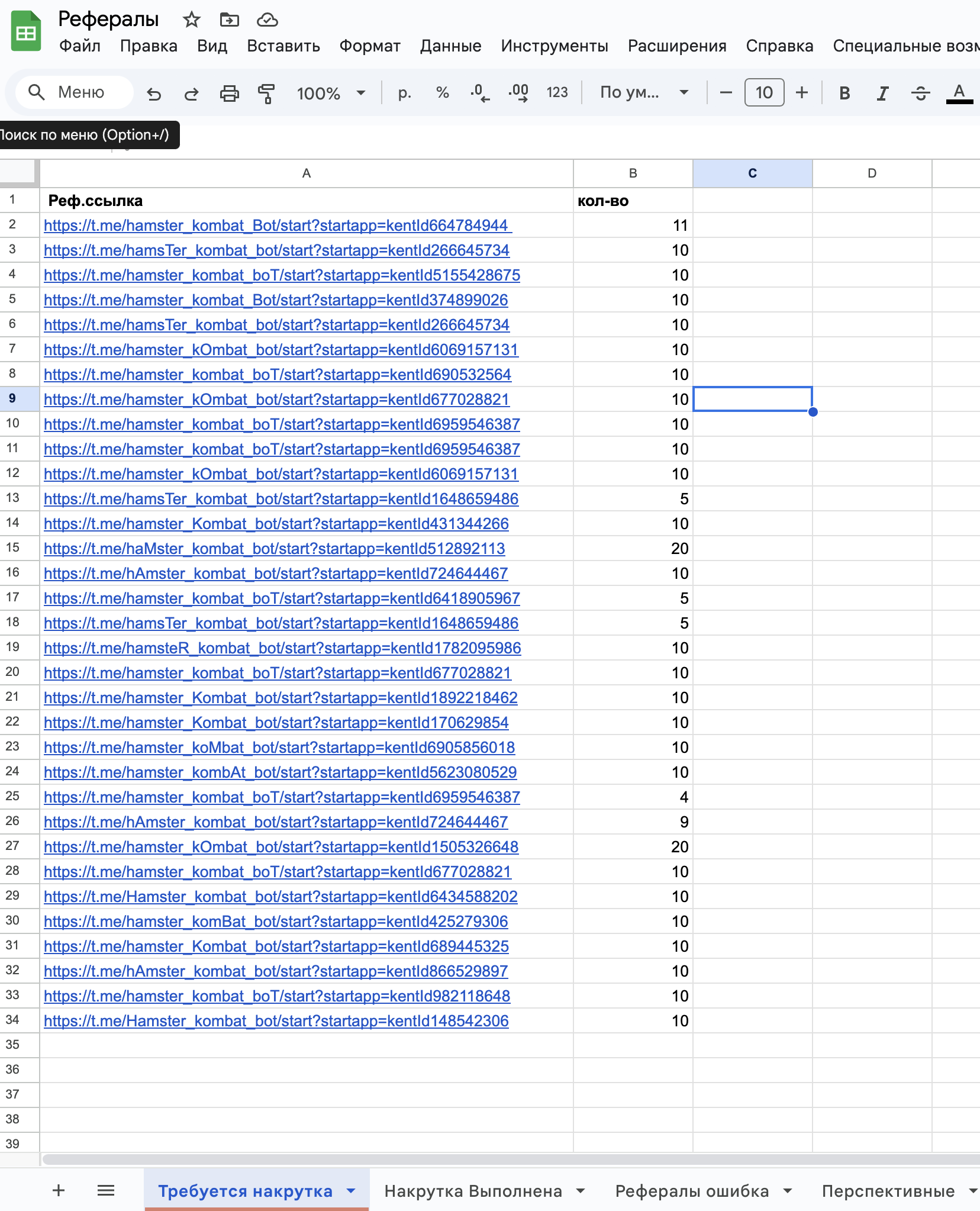Screen dimensions: 980x1211
Task: Open the link ending kentId664784944
Action: (x=278, y=226)
